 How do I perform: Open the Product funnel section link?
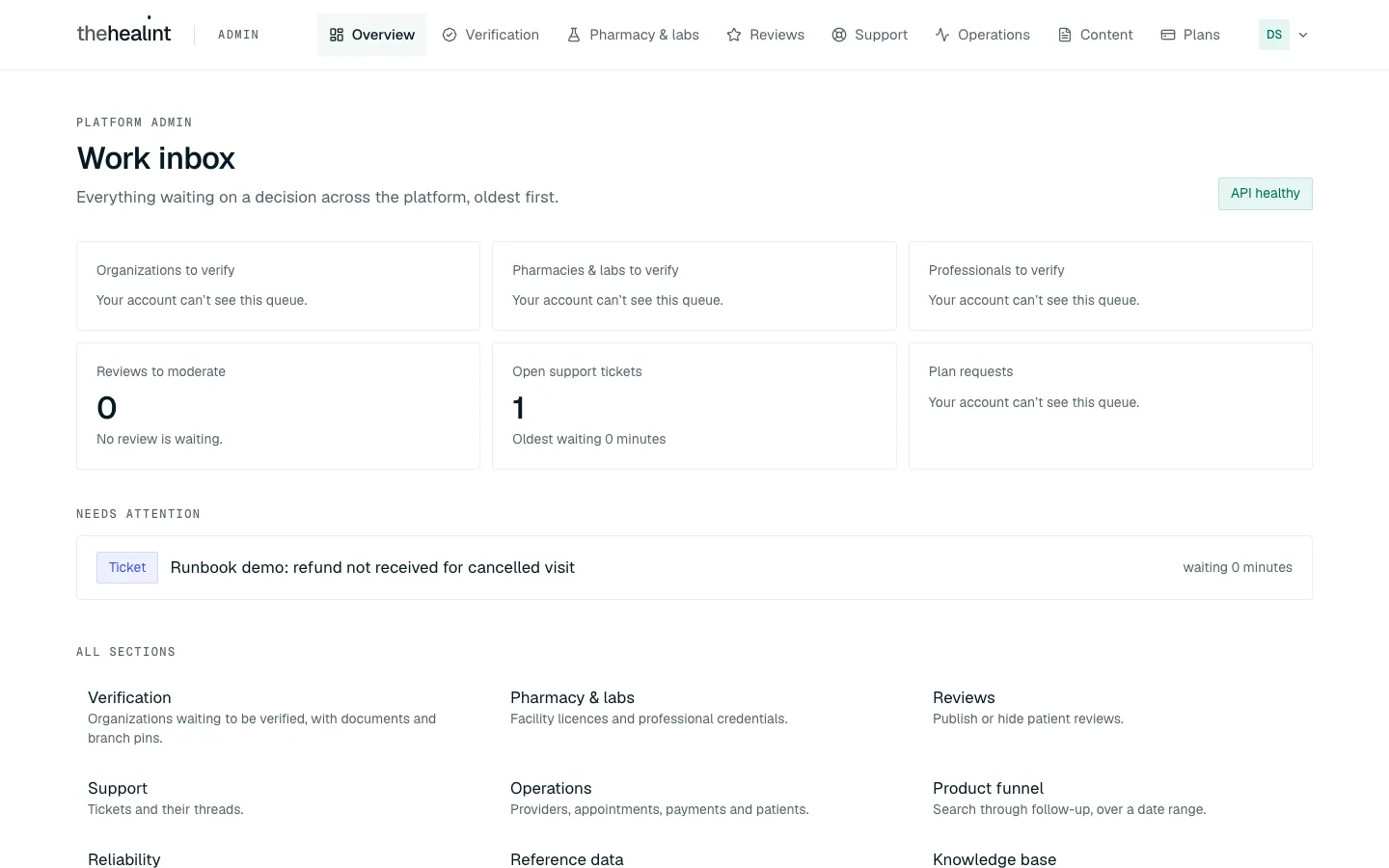[x=988, y=788]
